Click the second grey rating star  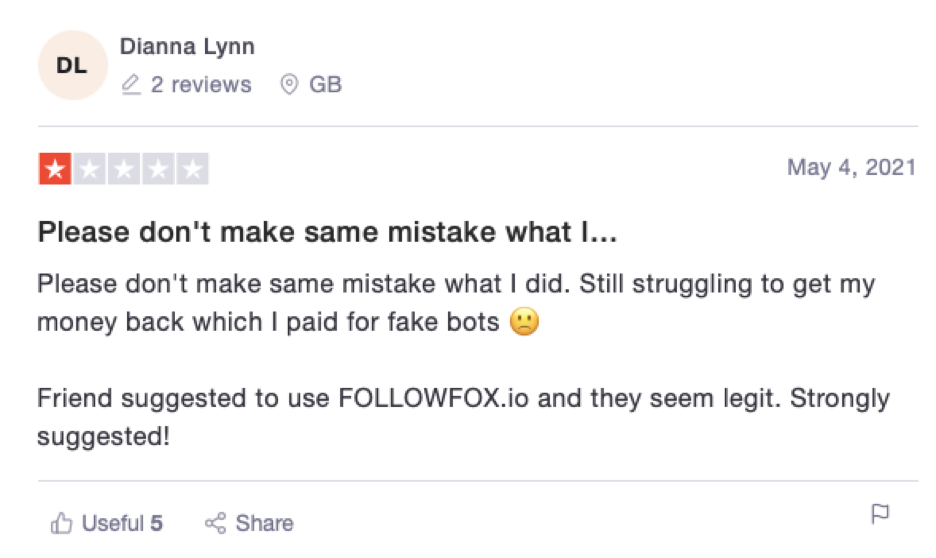pyautogui.click(x=90, y=170)
